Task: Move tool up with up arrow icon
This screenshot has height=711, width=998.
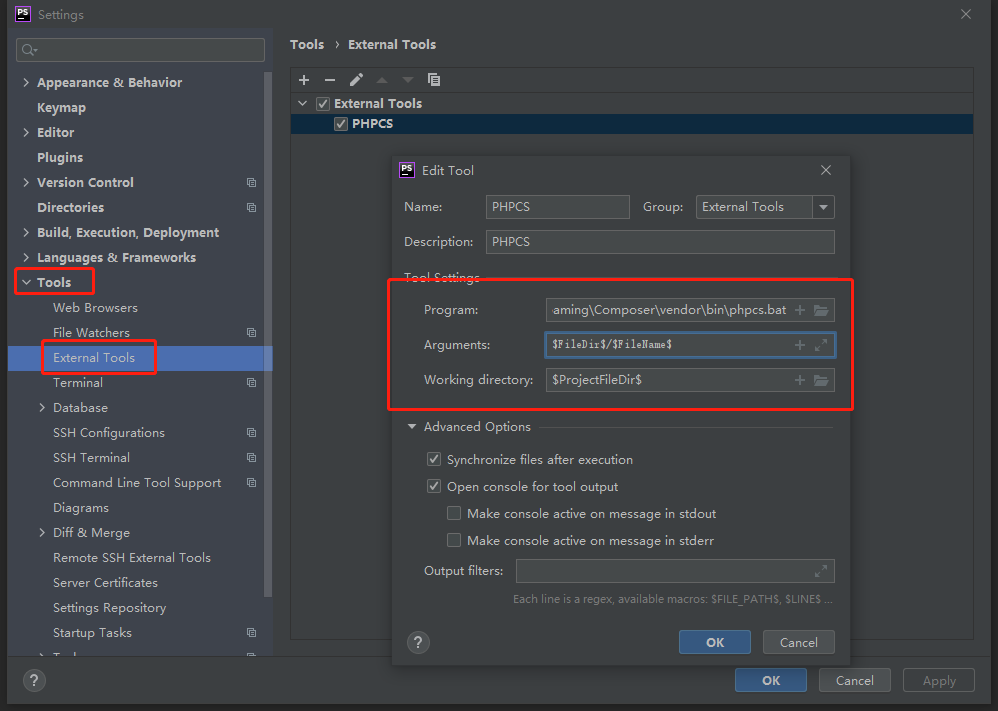Action: point(382,80)
